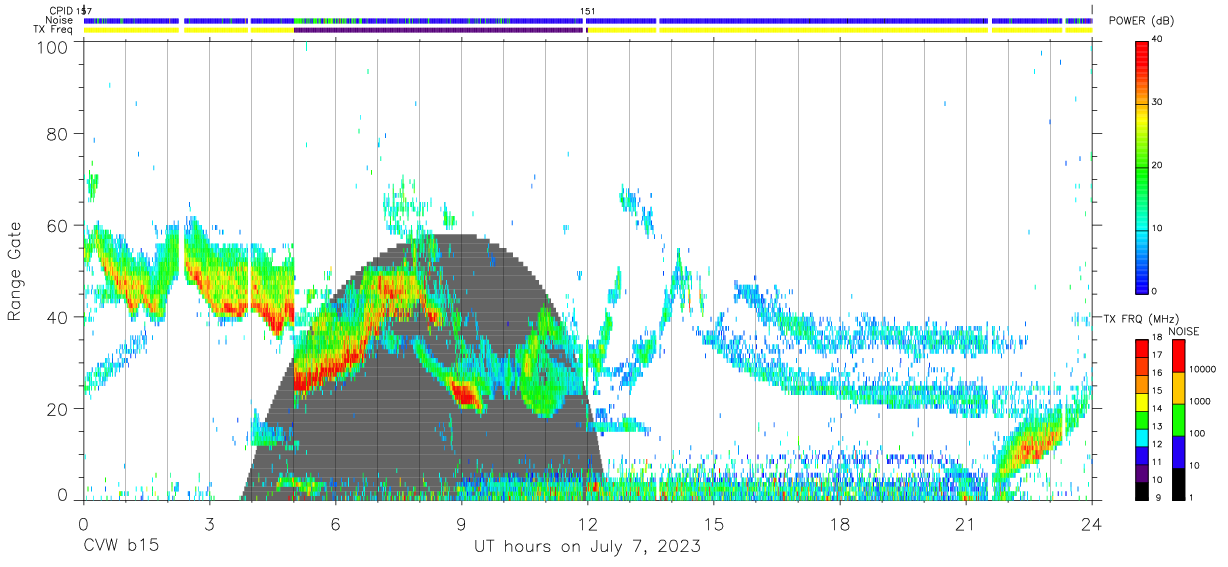Click the 100 value on NOISE scale
Screen dimensions: 1228x567
1198,433
